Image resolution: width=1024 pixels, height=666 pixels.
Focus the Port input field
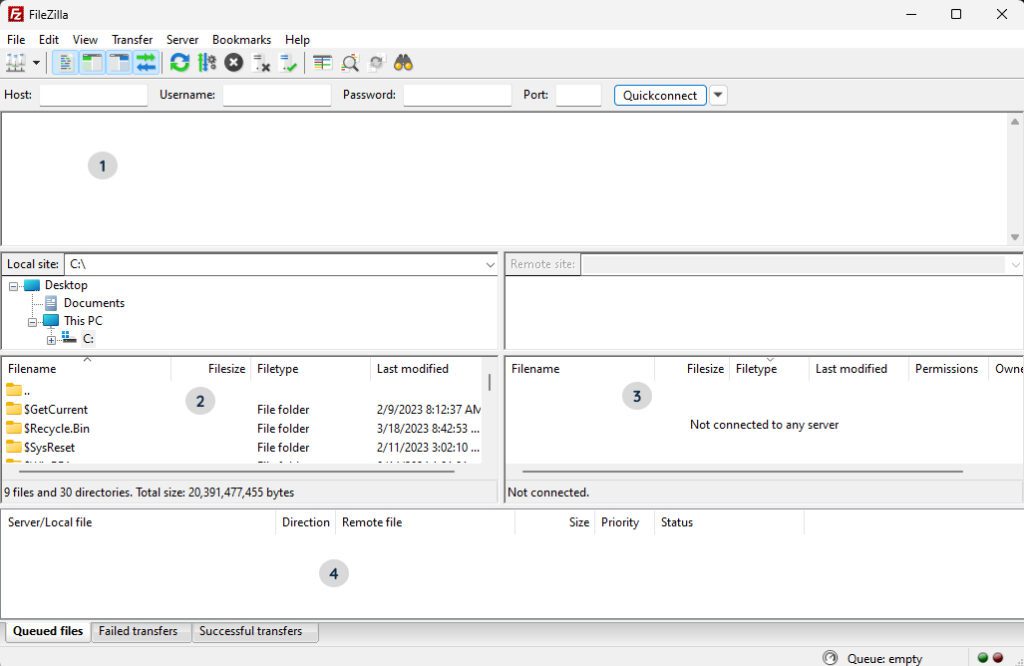pos(579,95)
